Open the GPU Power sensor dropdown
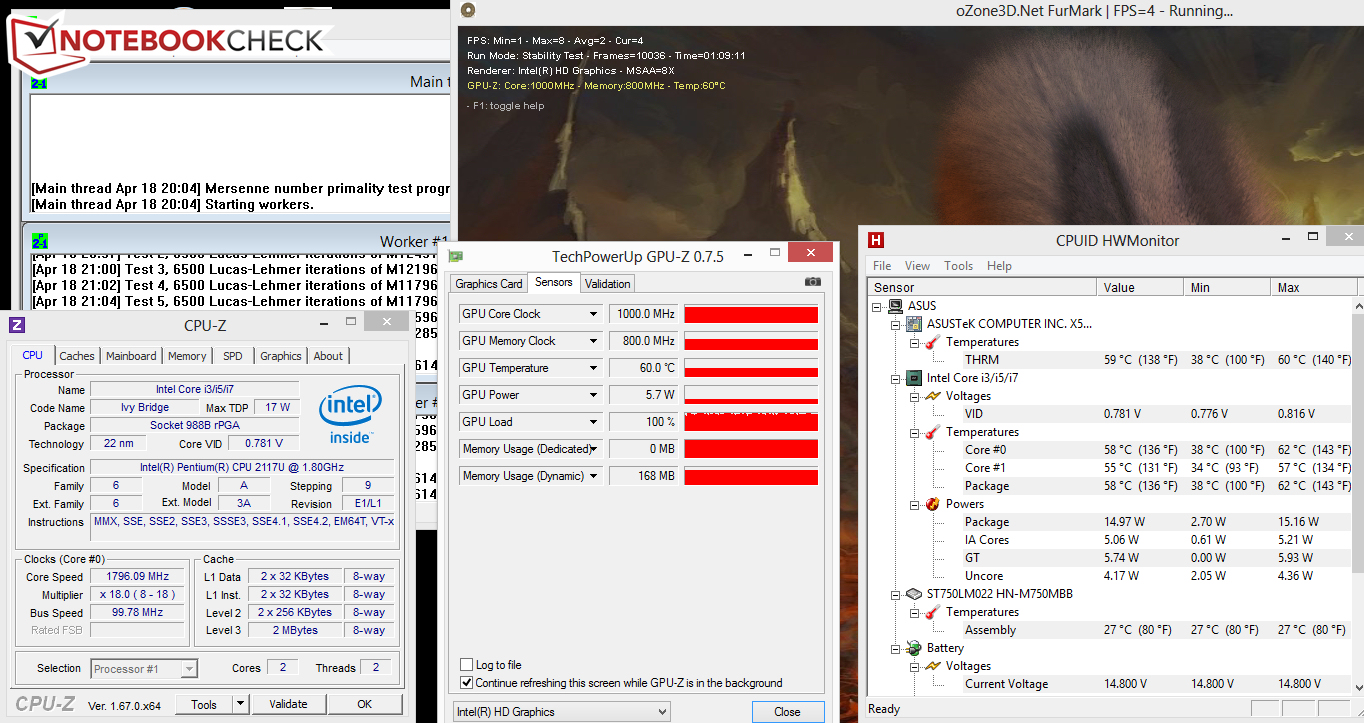 coord(594,395)
